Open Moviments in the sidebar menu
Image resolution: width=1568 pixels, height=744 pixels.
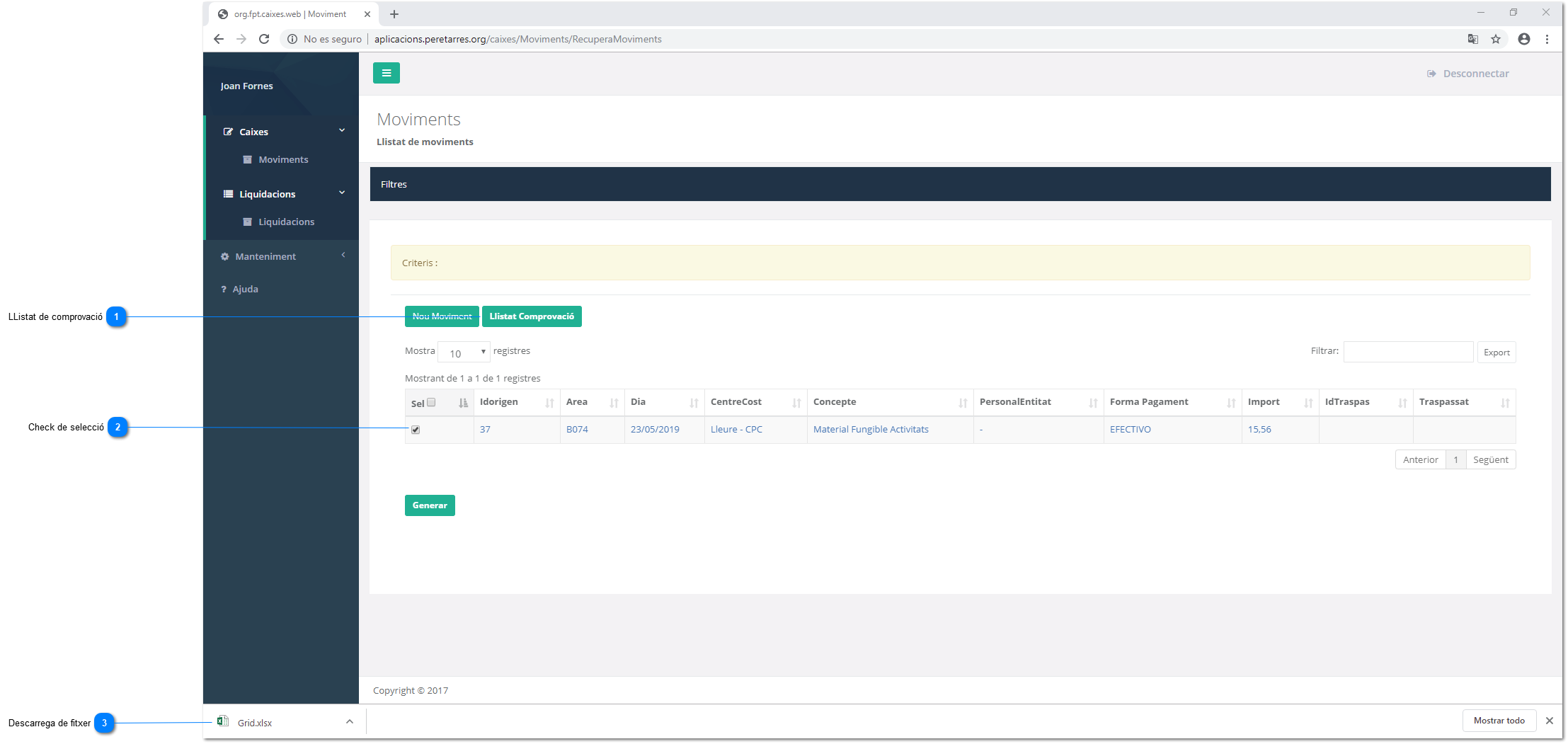coord(283,159)
